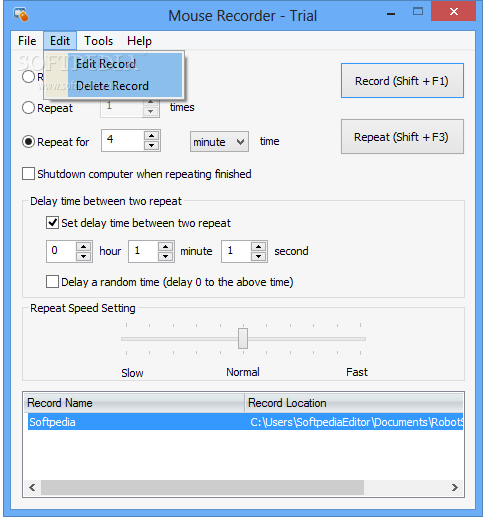The height and width of the screenshot is (517, 483).
Task: Open the minute time unit dropdown
Action: click(x=219, y=142)
